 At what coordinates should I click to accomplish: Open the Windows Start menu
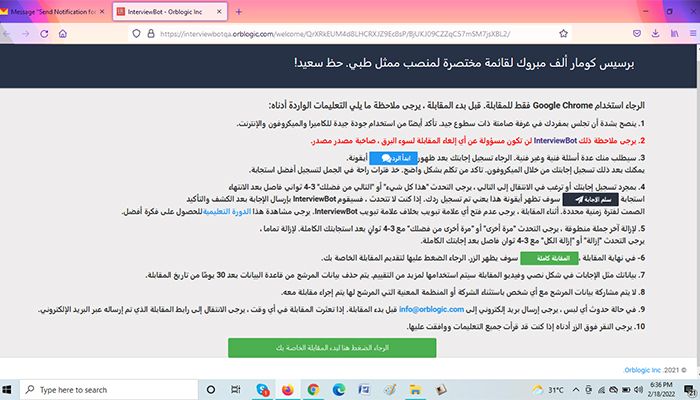7,390
